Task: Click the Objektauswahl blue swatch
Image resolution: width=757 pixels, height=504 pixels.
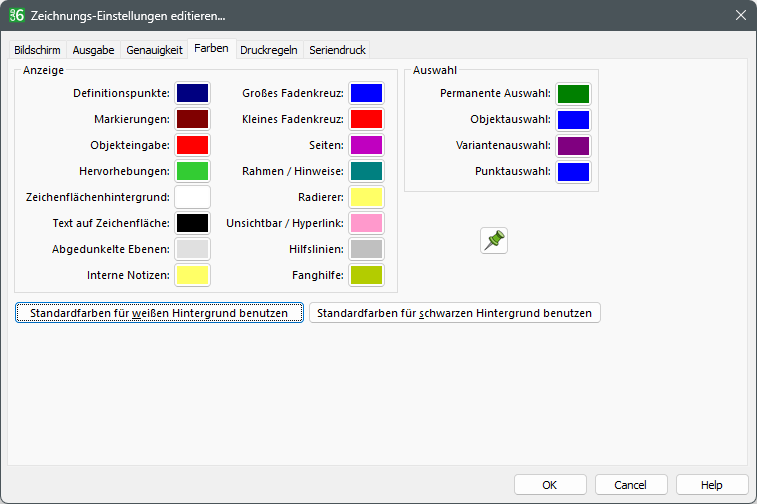Action: pos(574,120)
